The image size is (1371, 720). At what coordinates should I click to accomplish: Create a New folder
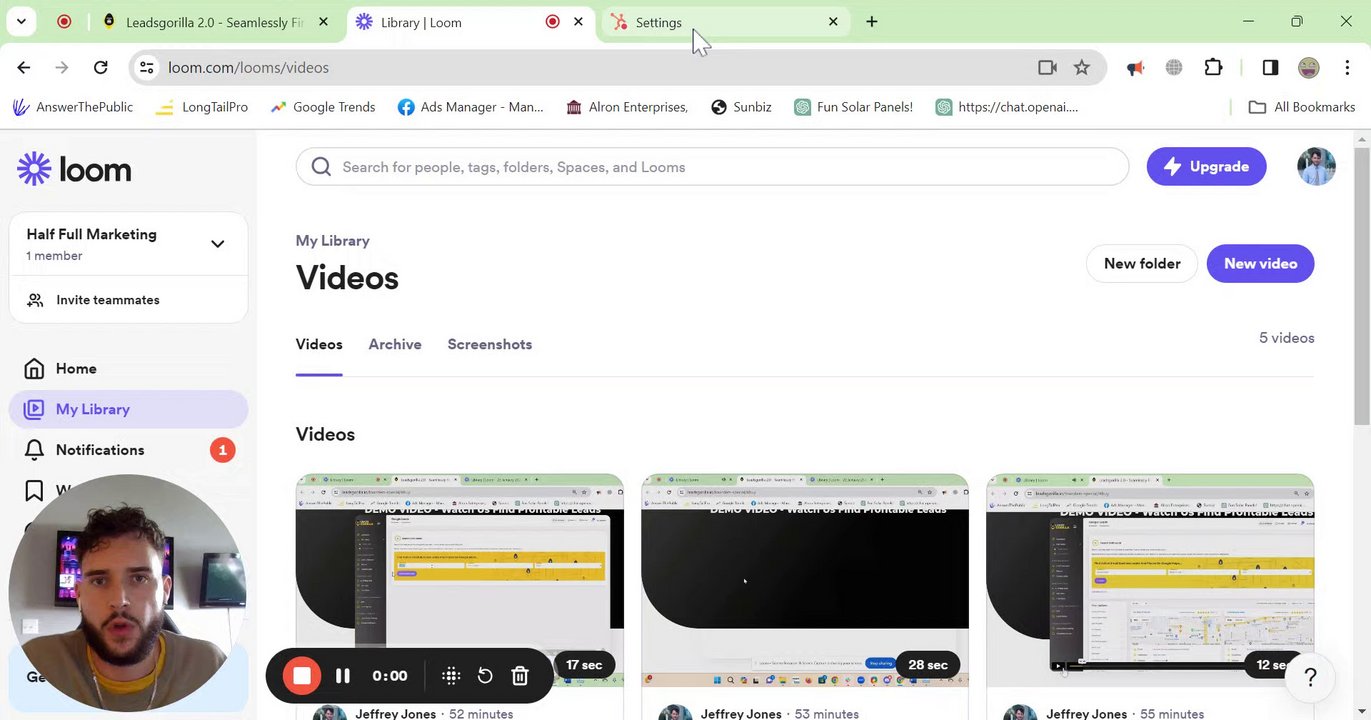(1142, 264)
